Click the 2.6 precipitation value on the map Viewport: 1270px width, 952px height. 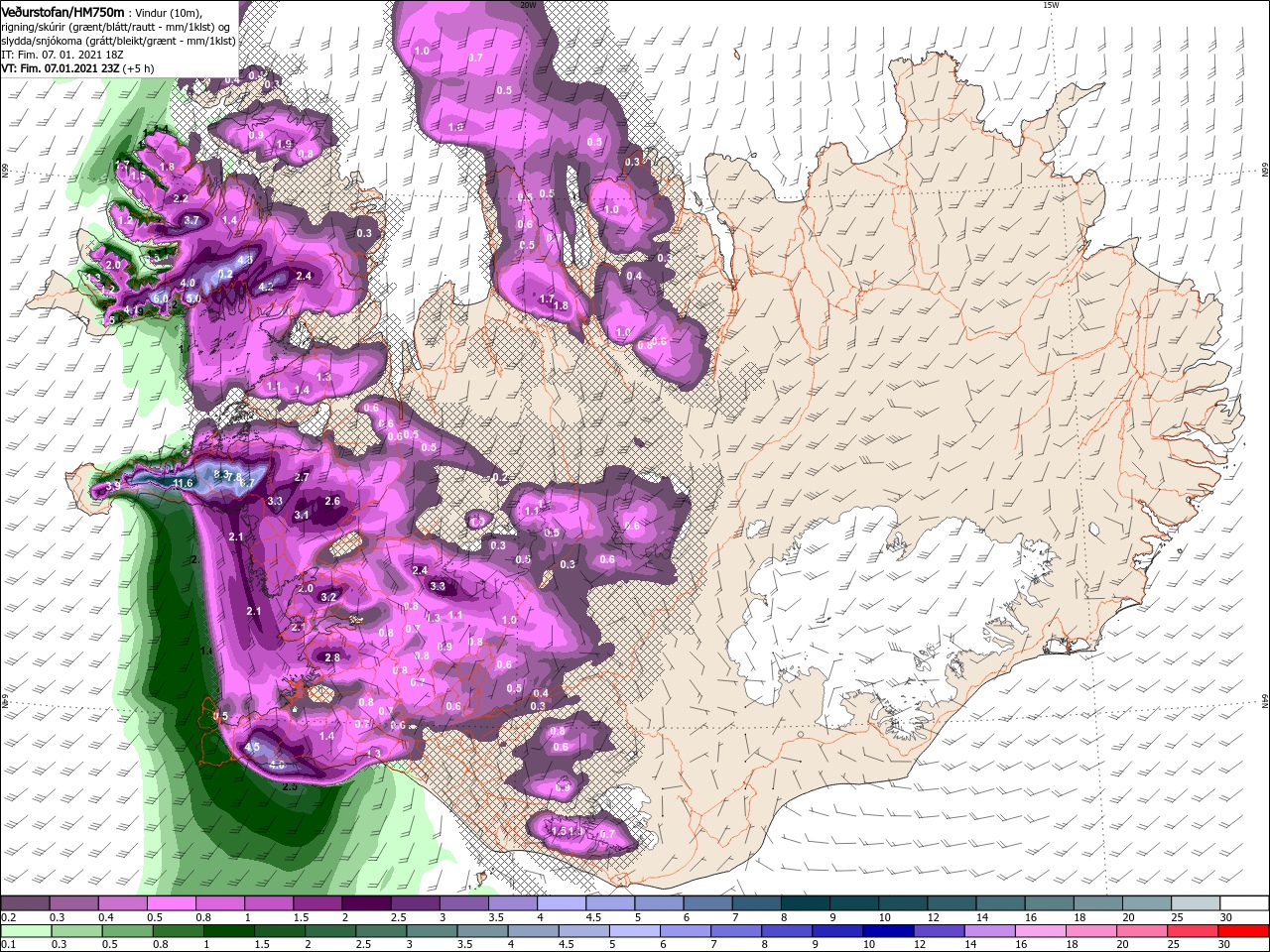click(x=332, y=501)
